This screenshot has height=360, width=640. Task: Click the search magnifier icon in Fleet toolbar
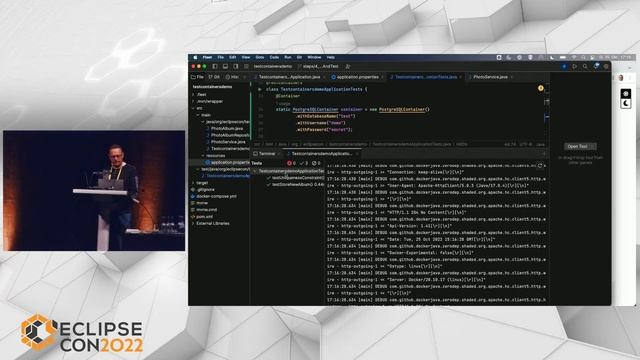pos(585,67)
